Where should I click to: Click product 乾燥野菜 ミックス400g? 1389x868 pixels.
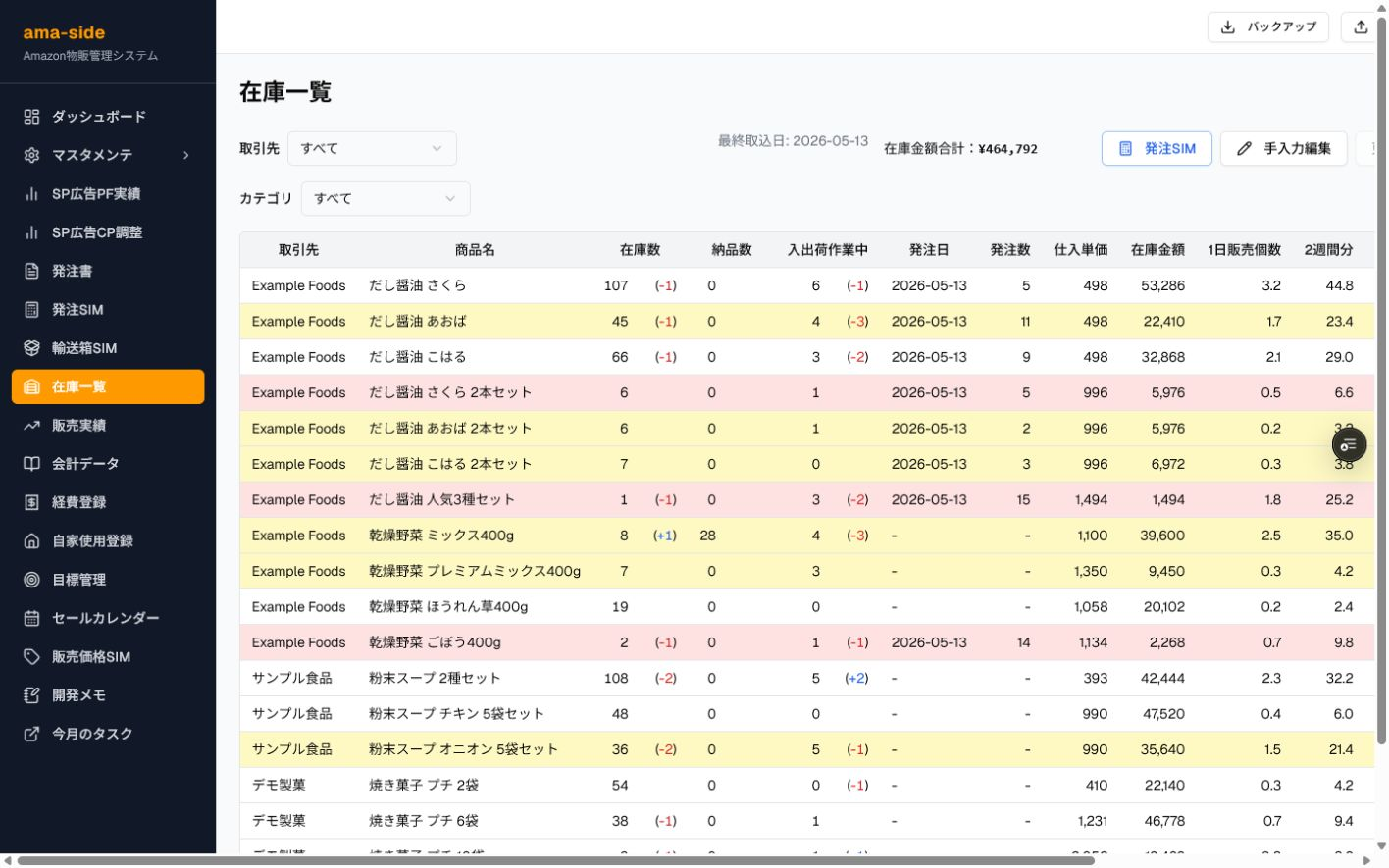(441, 536)
